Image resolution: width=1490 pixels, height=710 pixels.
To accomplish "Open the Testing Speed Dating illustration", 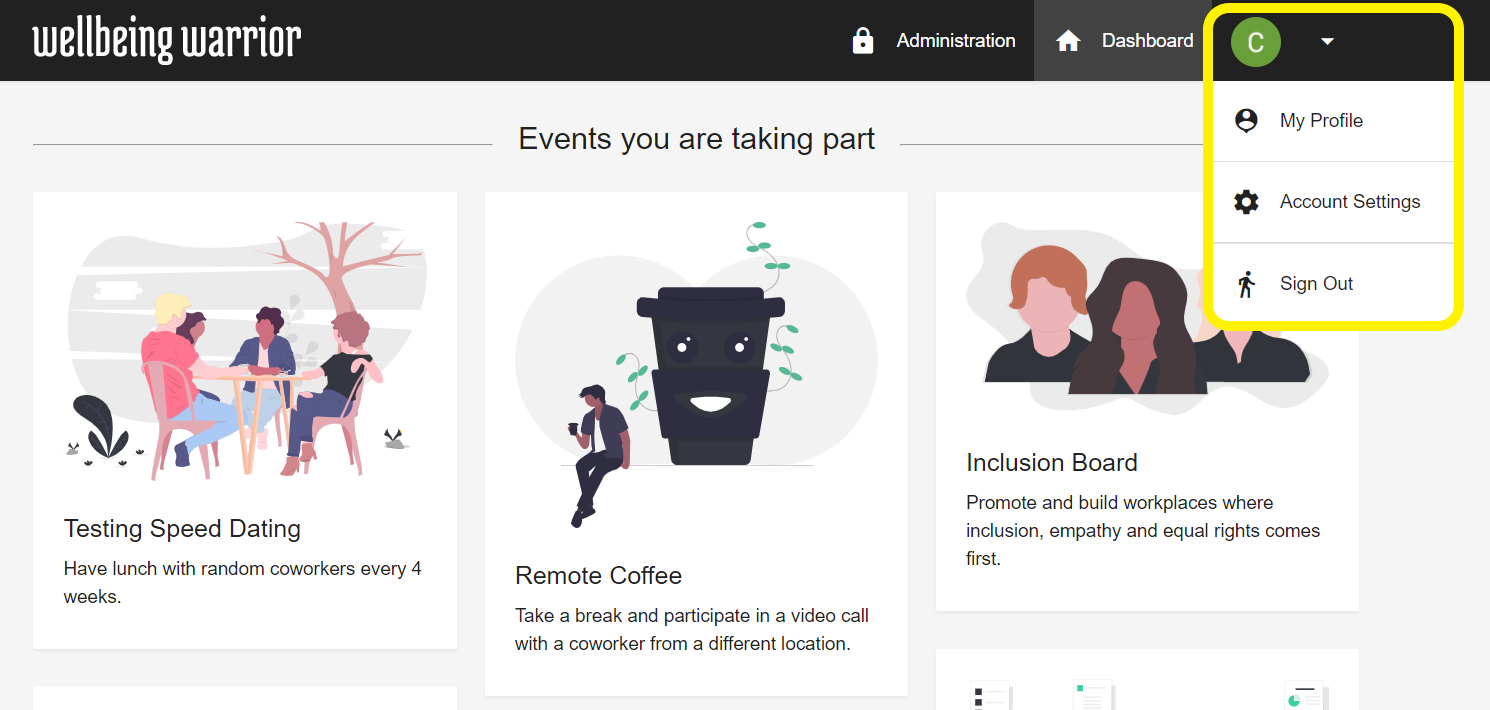I will pyautogui.click(x=245, y=350).
